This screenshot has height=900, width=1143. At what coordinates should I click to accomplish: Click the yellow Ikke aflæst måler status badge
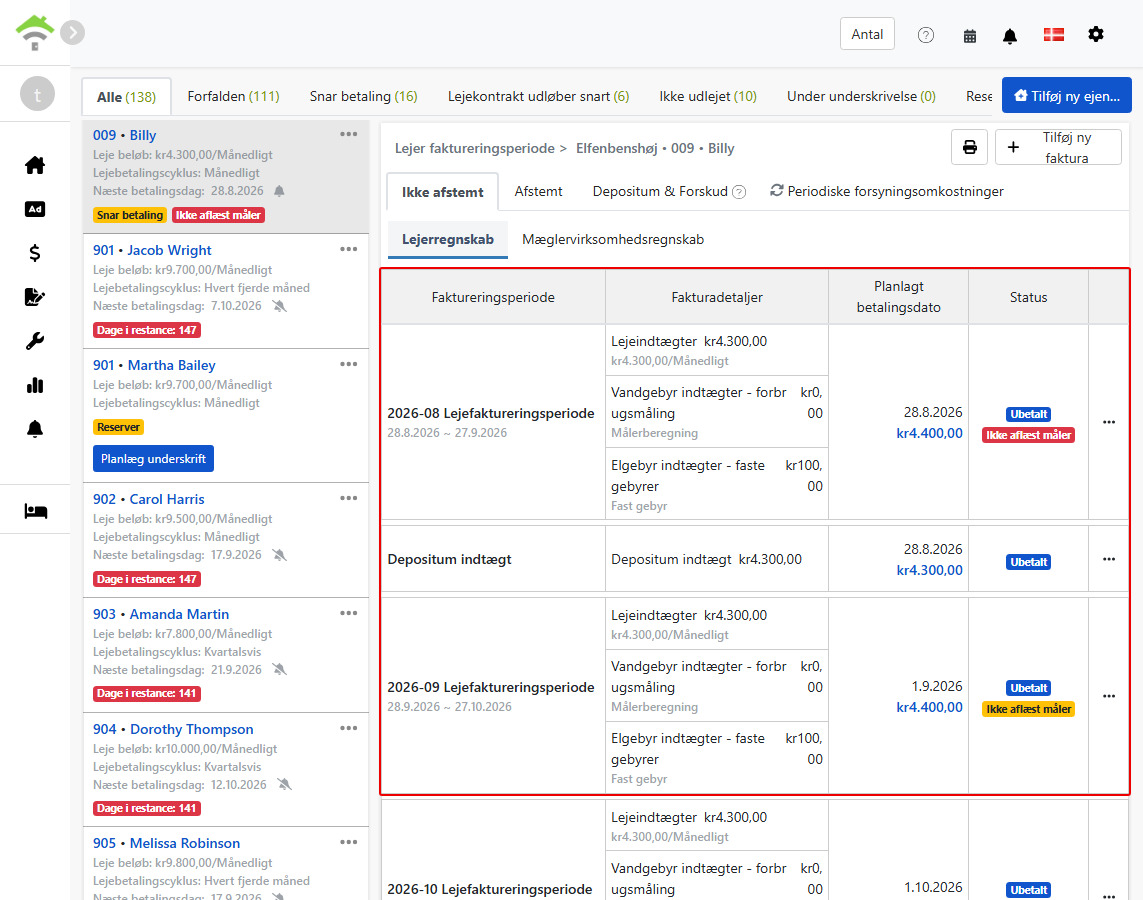click(1028, 709)
